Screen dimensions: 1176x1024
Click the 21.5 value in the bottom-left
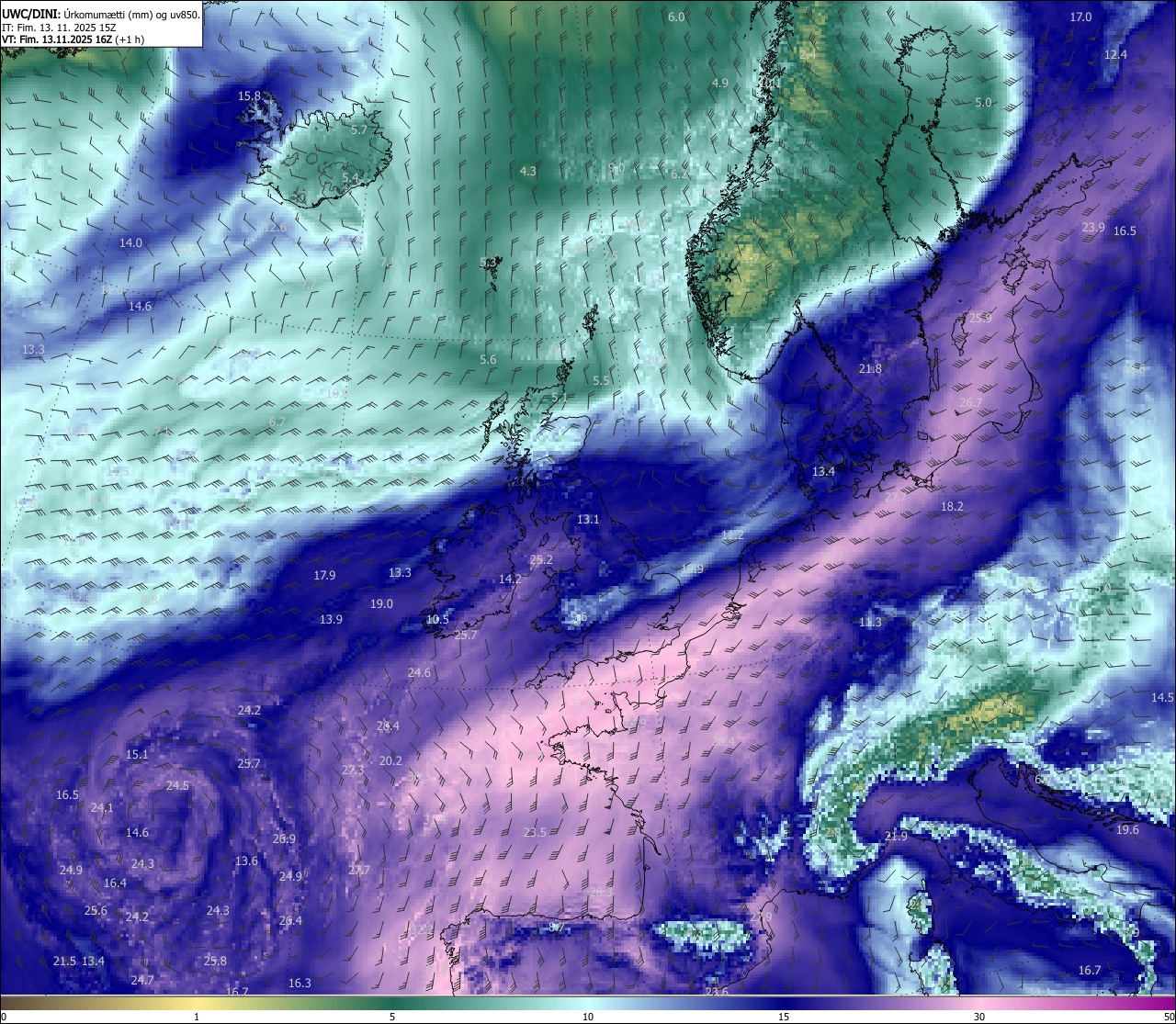[x=64, y=961]
